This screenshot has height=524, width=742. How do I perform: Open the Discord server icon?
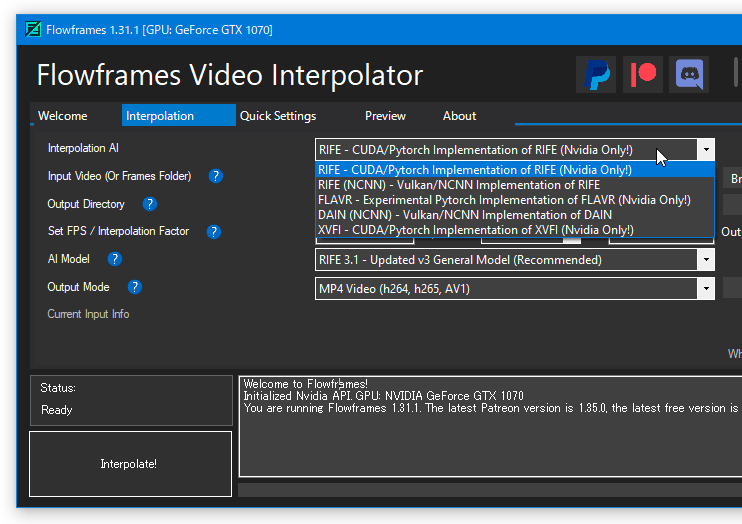click(689, 75)
